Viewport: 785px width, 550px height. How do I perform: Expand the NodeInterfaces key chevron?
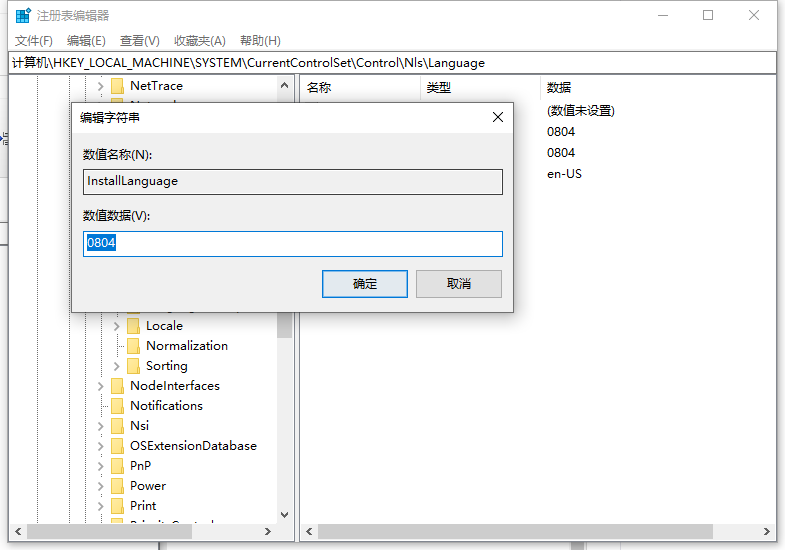101,386
